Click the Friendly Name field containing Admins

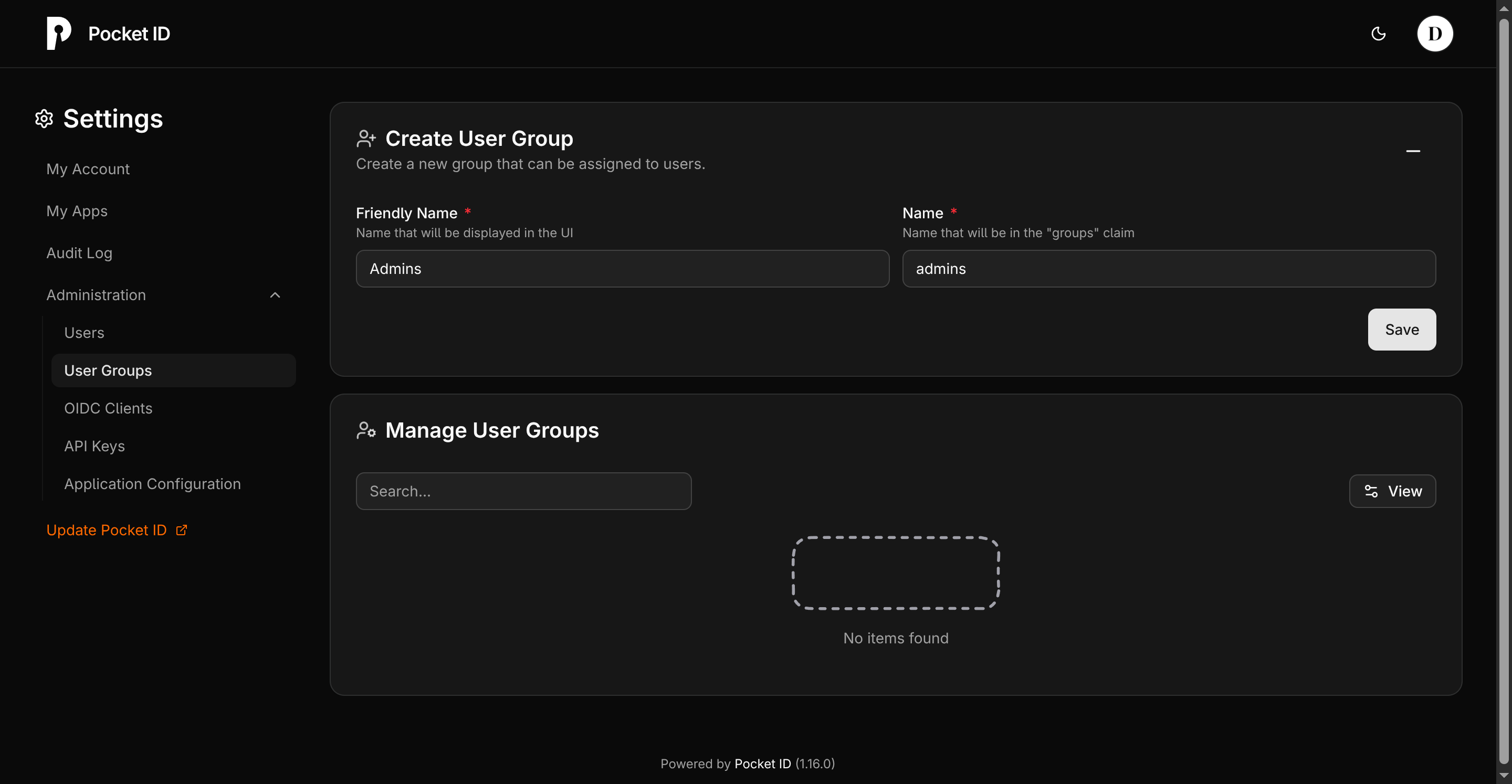tap(622, 268)
